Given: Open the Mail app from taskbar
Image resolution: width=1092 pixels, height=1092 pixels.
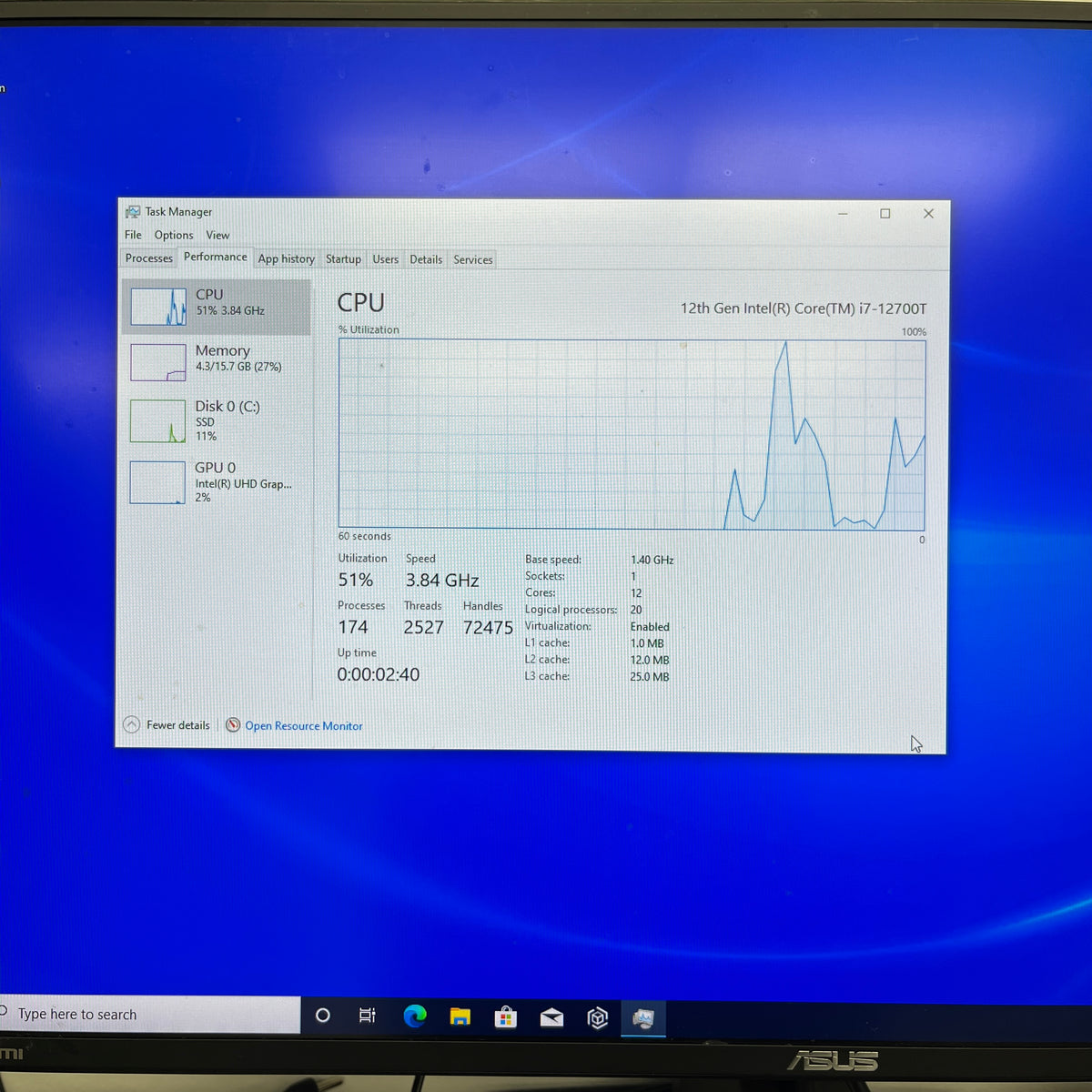Looking at the screenshot, I should click(551, 1017).
